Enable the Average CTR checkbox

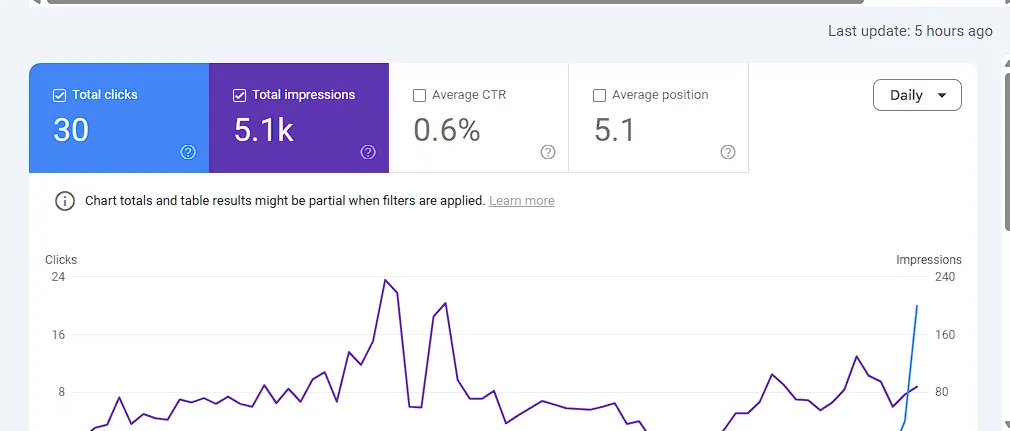[x=419, y=95]
